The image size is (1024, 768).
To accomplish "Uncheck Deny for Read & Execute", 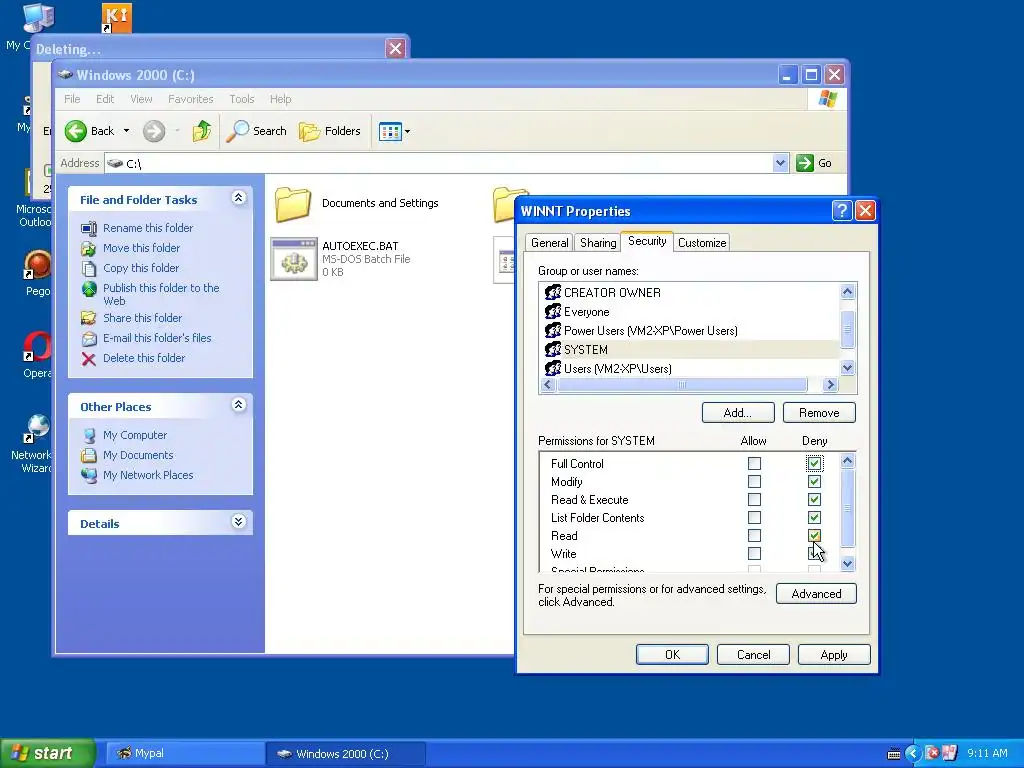I will [x=814, y=500].
